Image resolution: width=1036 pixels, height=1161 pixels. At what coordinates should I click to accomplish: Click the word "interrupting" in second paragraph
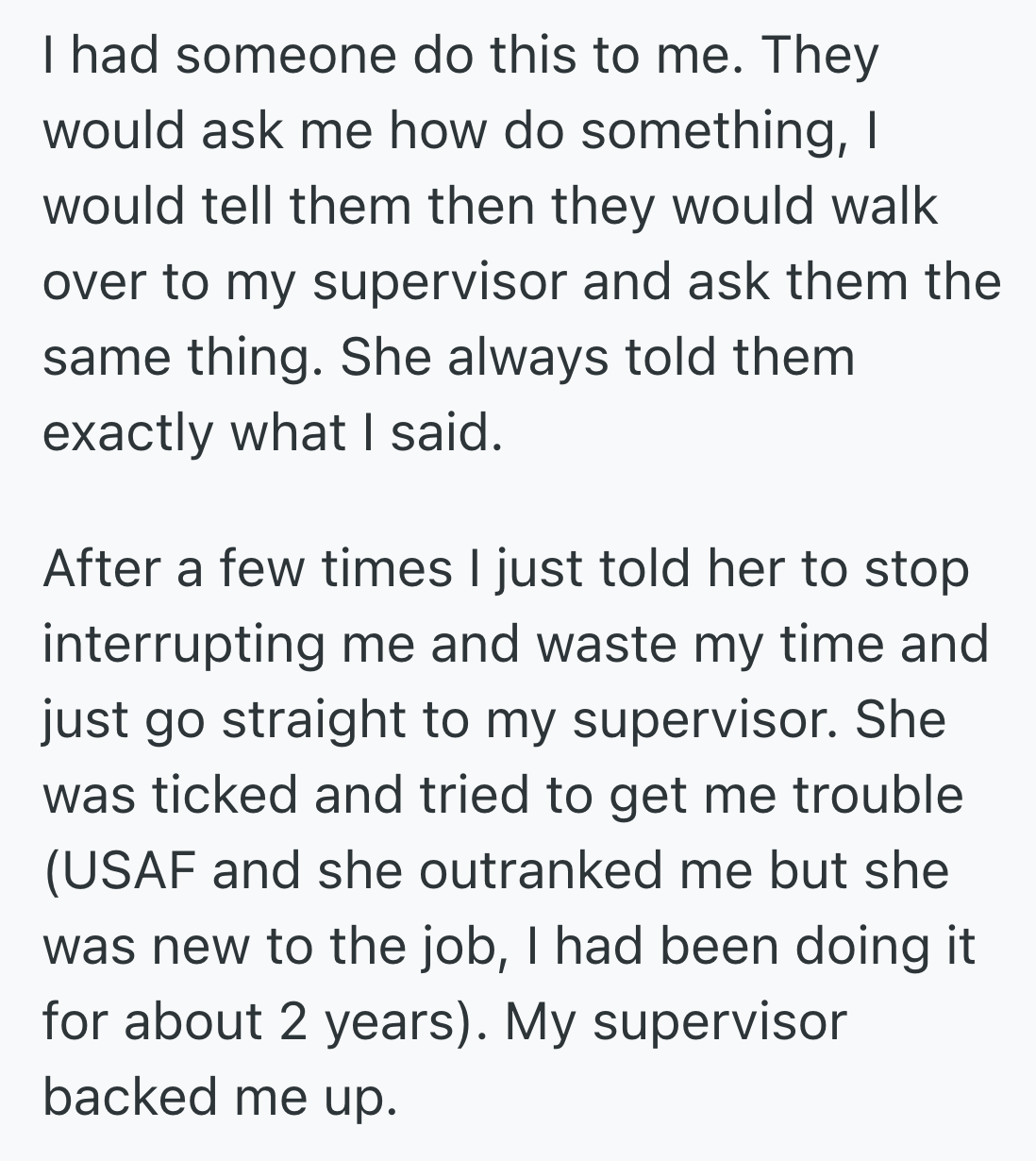tap(185, 644)
